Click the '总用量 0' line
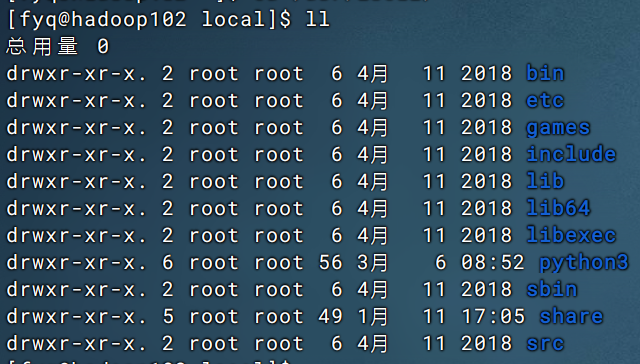The width and height of the screenshot is (640, 364). tap(58, 46)
